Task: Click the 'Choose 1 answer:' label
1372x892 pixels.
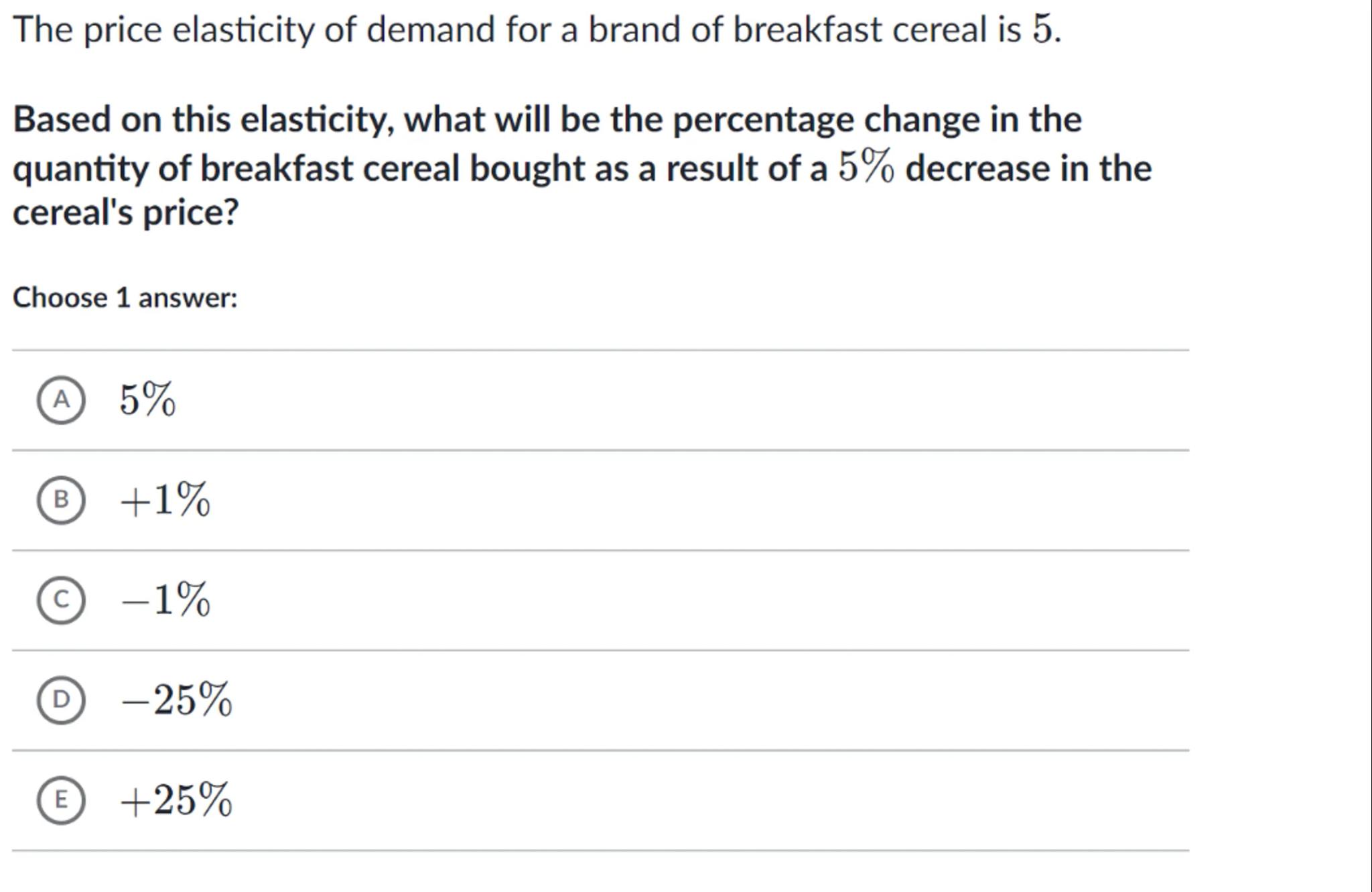Action: pyautogui.click(x=125, y=298)
